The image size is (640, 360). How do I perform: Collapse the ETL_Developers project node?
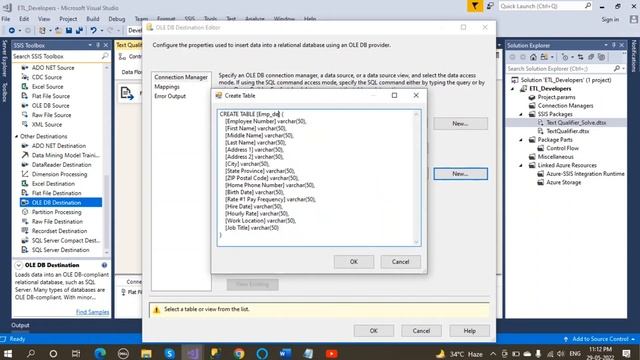coord(513,89)
